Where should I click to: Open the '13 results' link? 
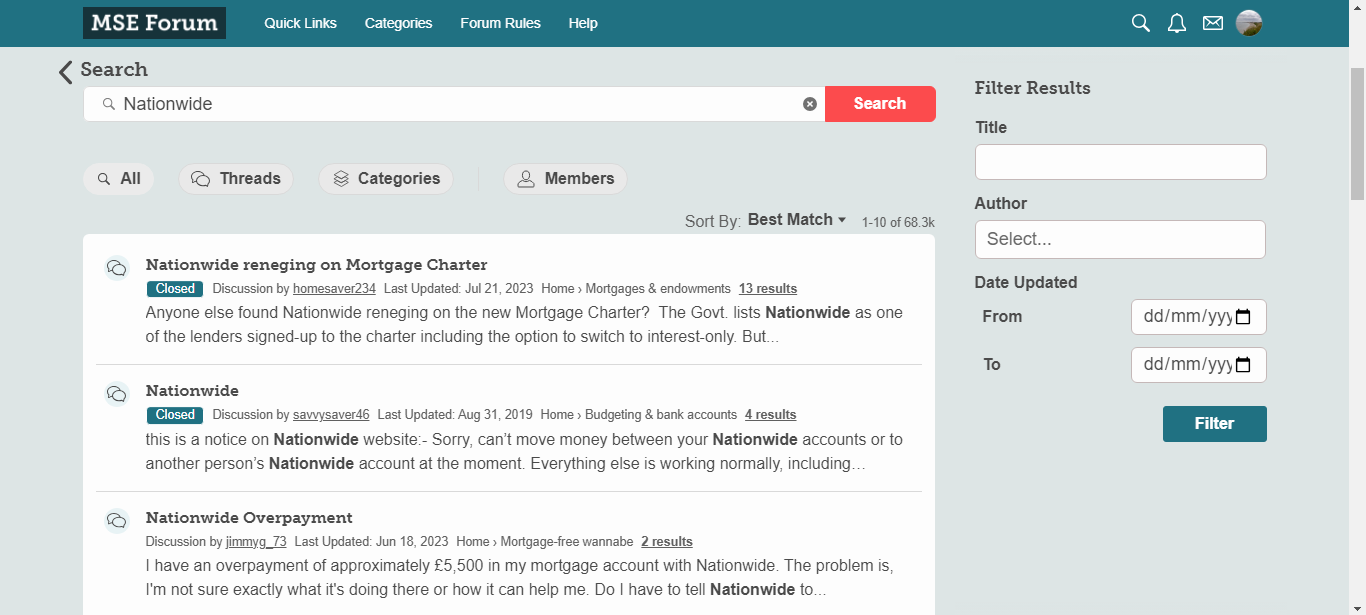pyautogui.click(x=768, y=289)
